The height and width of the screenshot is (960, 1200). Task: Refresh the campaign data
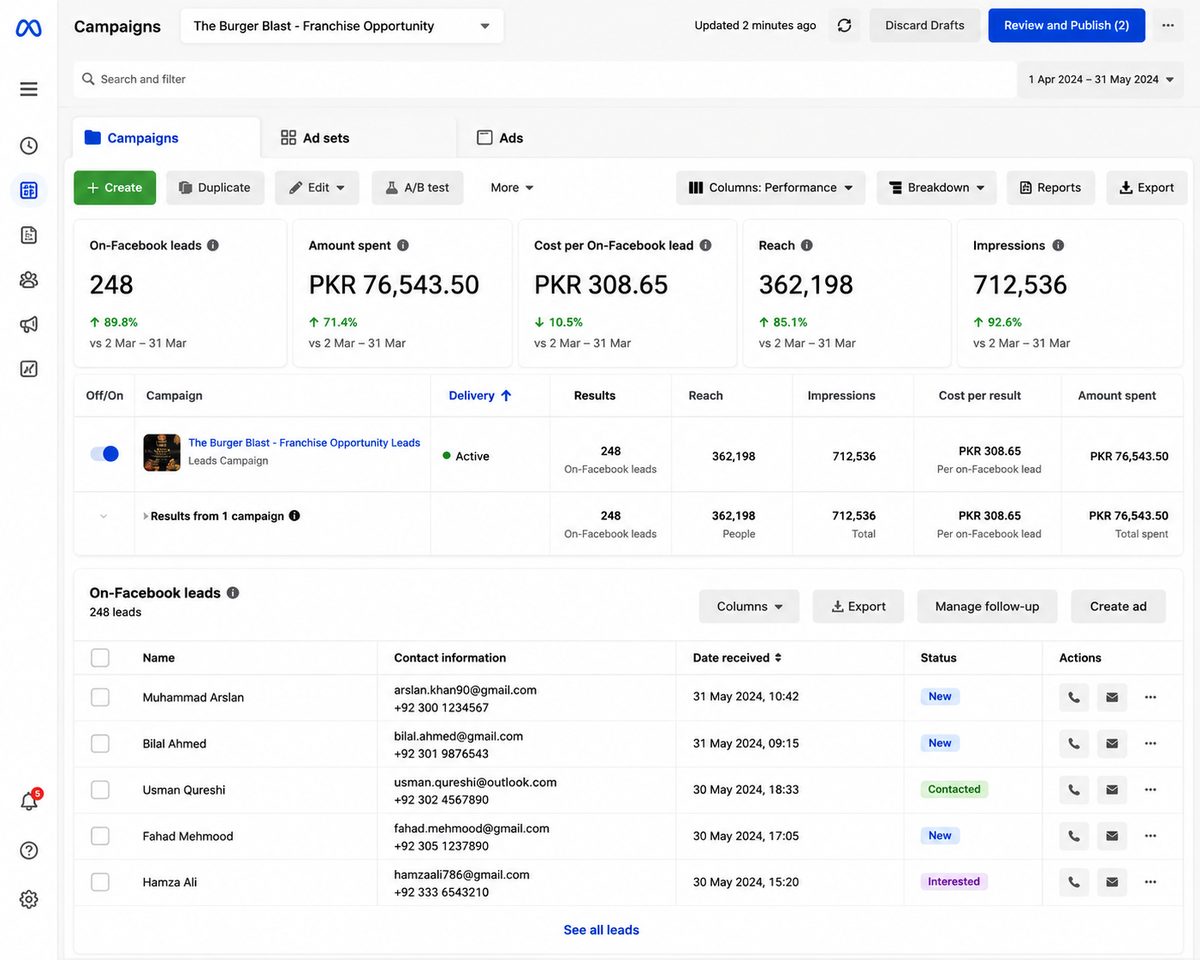(844, 26)
